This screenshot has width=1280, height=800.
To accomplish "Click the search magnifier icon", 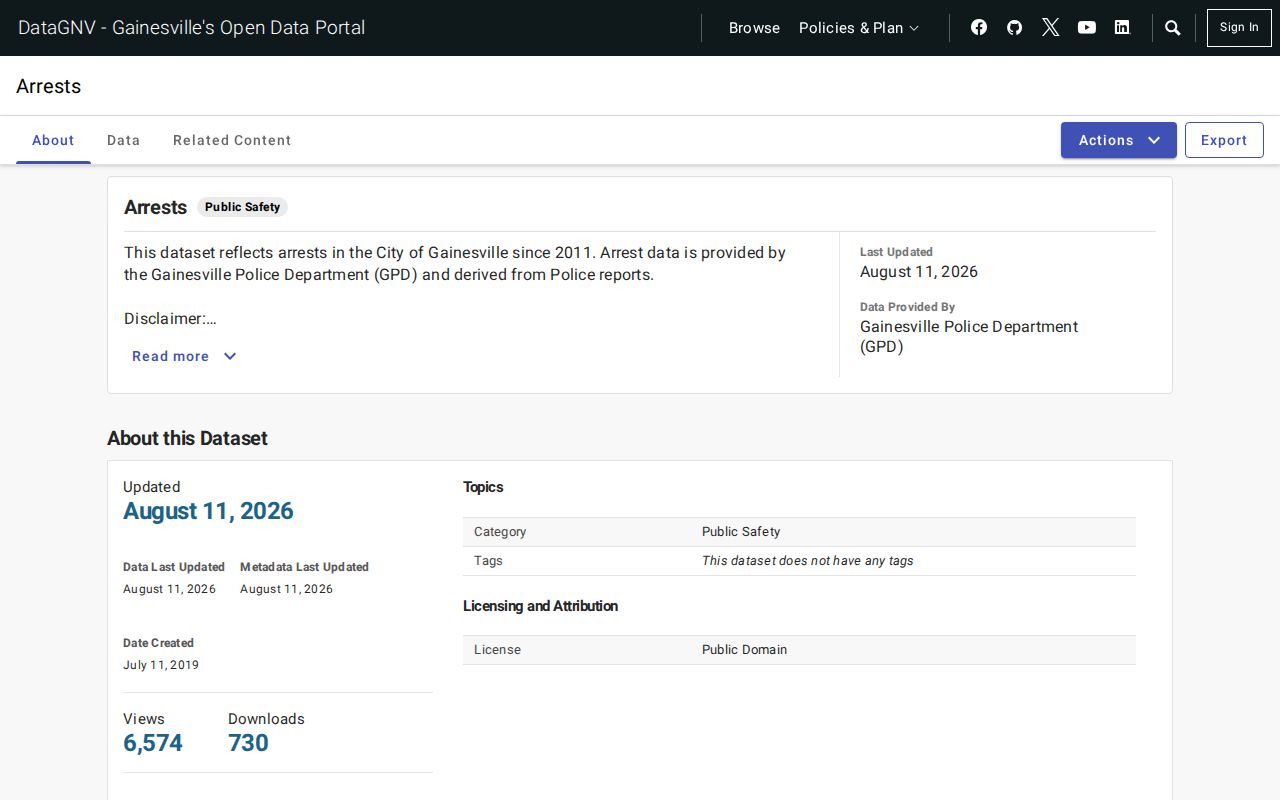I will 1173,28.
